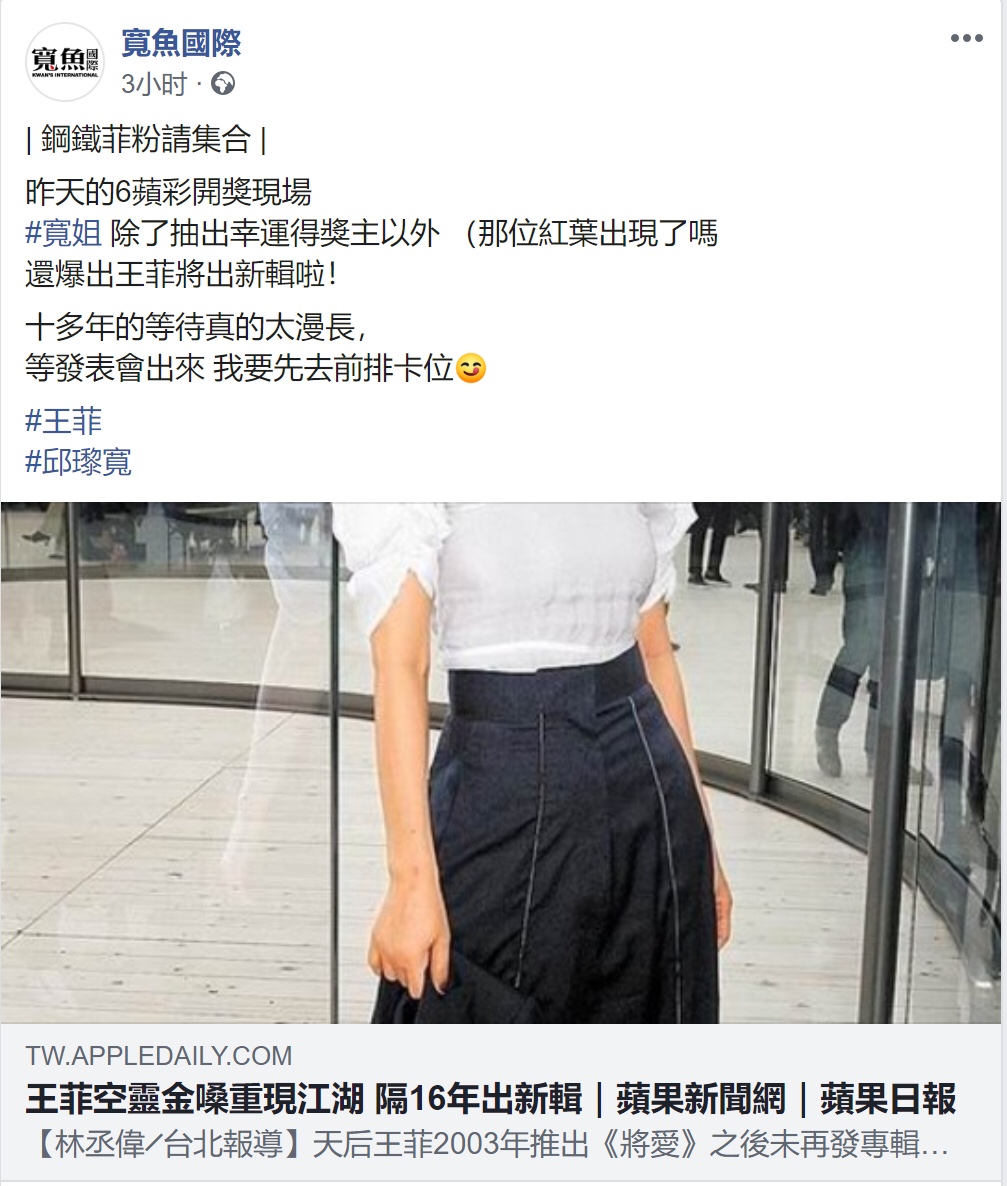Open the post options three-dot menu

point(966,38)
